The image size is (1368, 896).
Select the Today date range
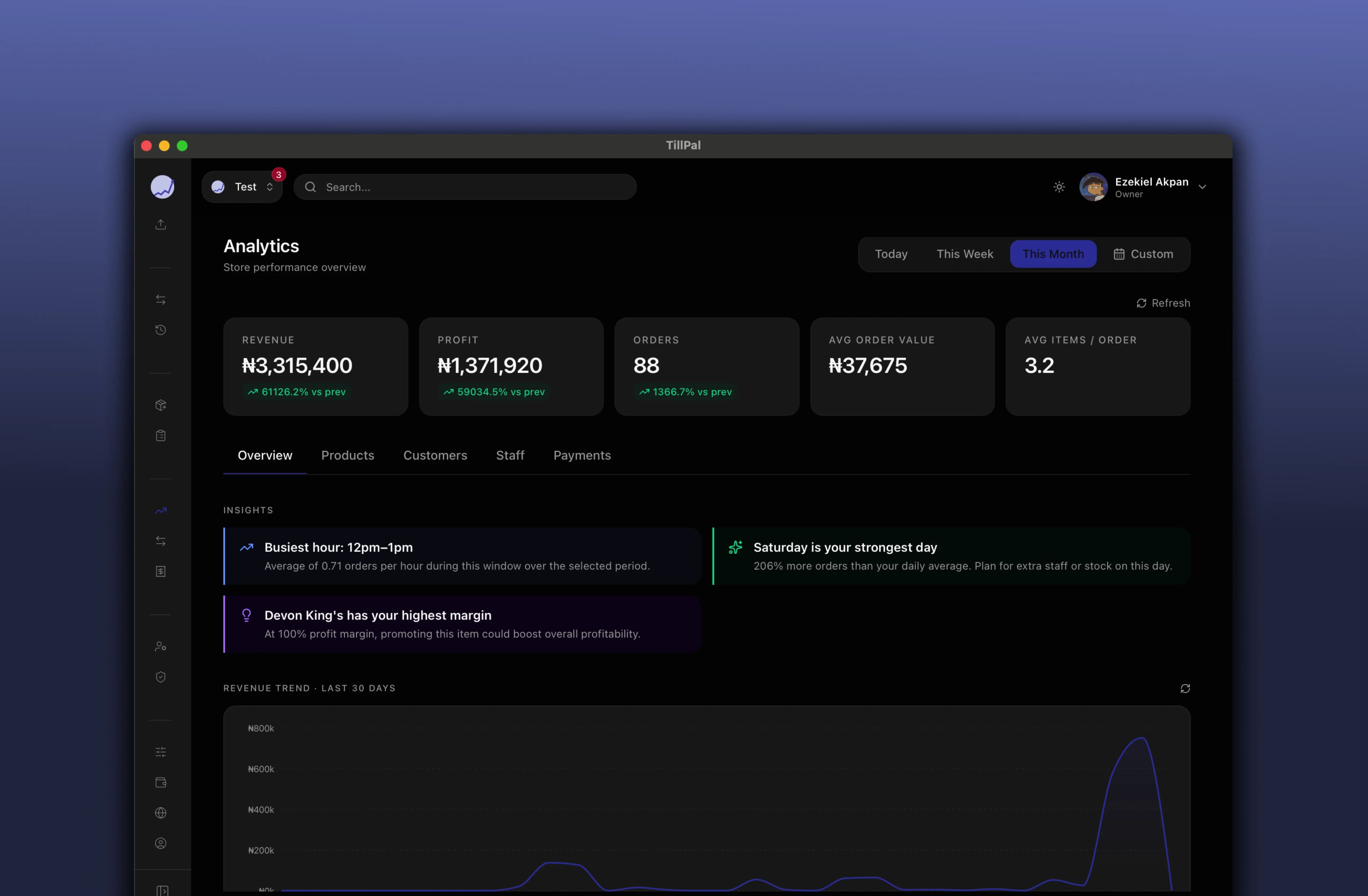(x=891, y=254)
